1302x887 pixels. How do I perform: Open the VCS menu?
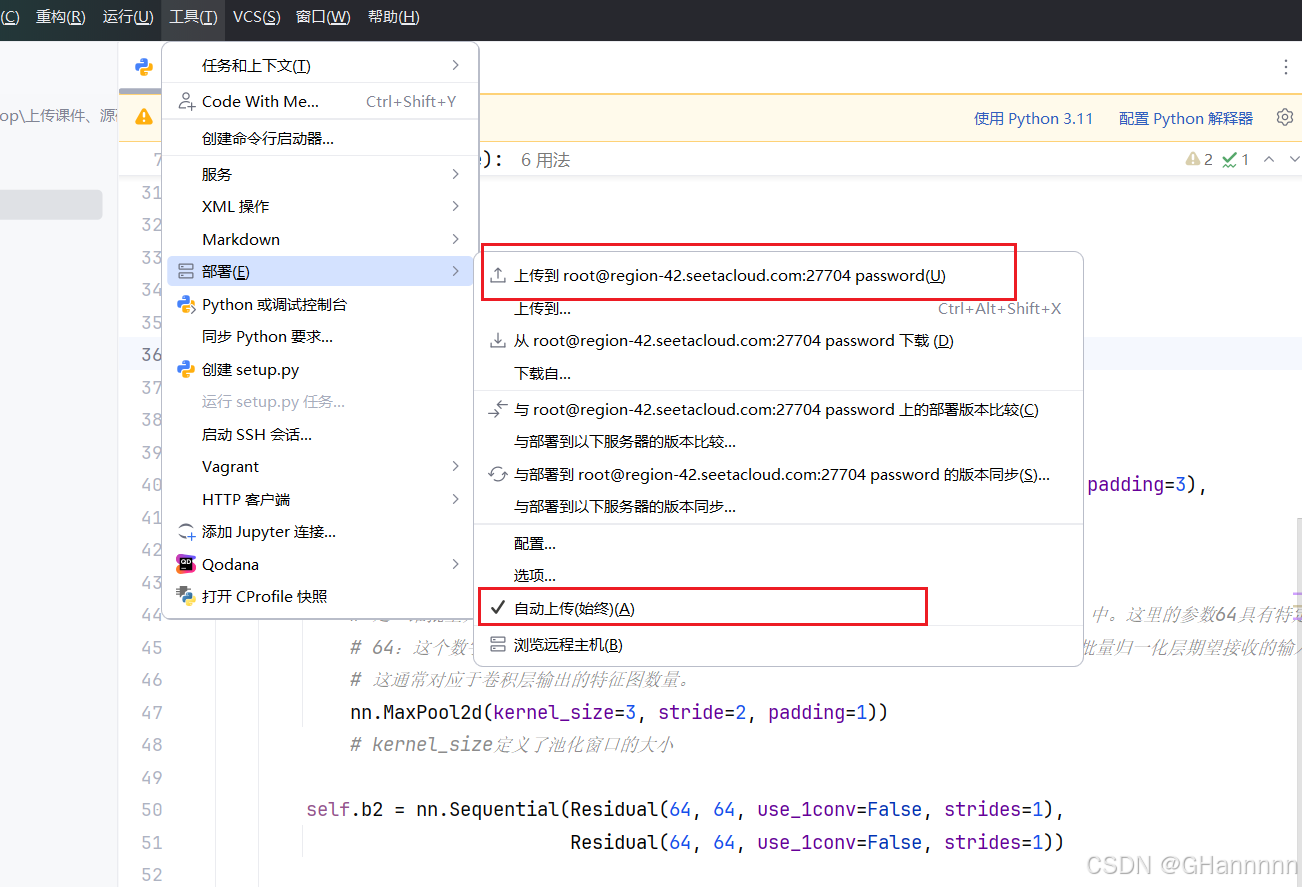(258, 16)
